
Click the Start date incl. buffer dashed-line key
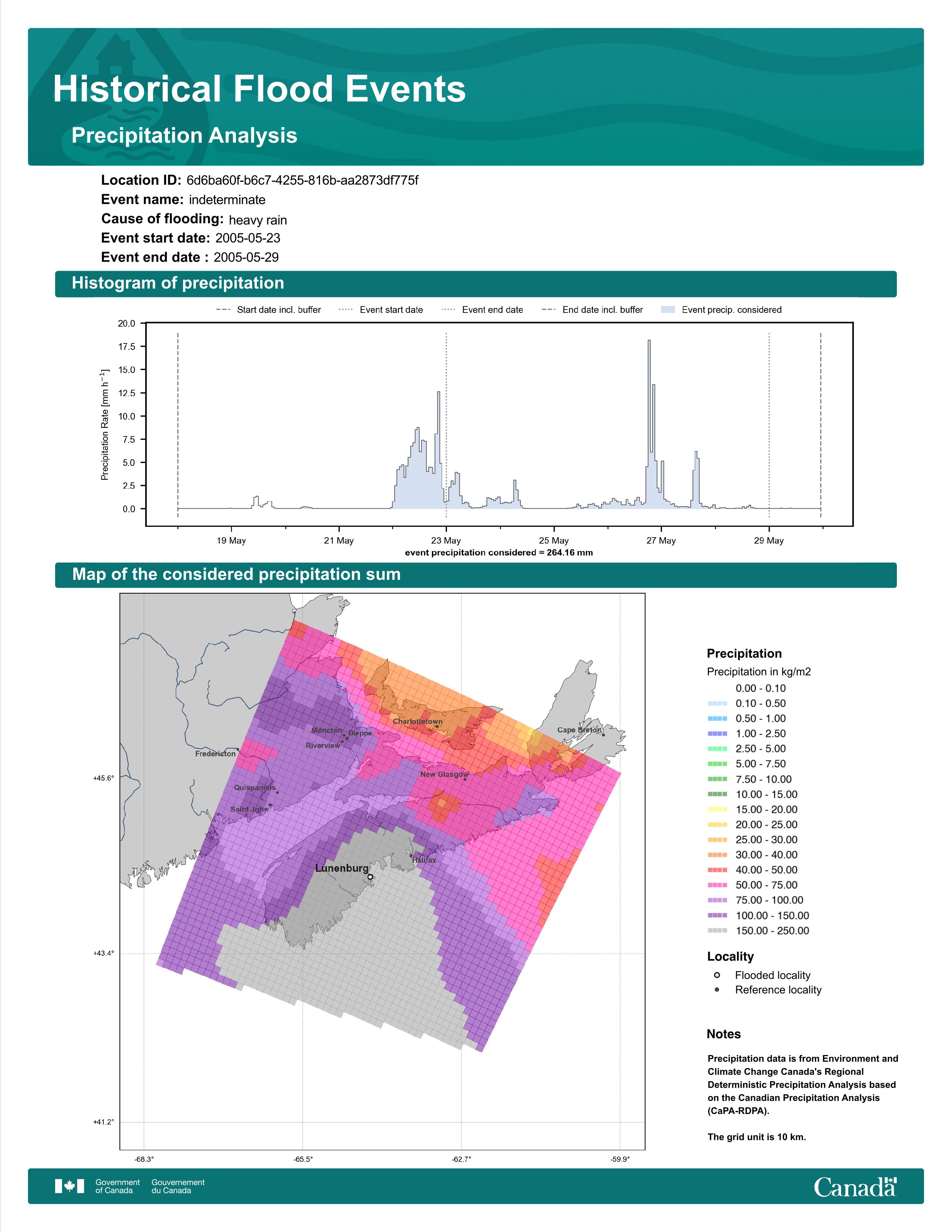coord(223,310)
